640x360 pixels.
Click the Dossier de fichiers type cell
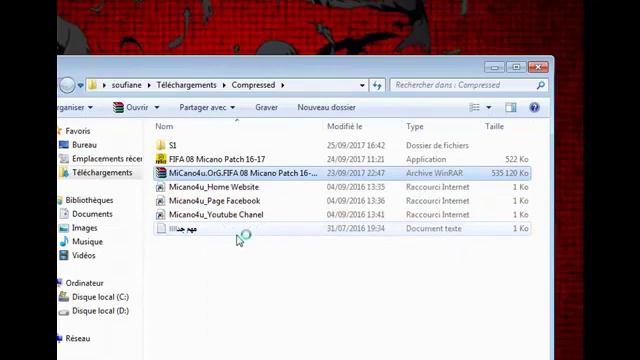tap(437, 145)
